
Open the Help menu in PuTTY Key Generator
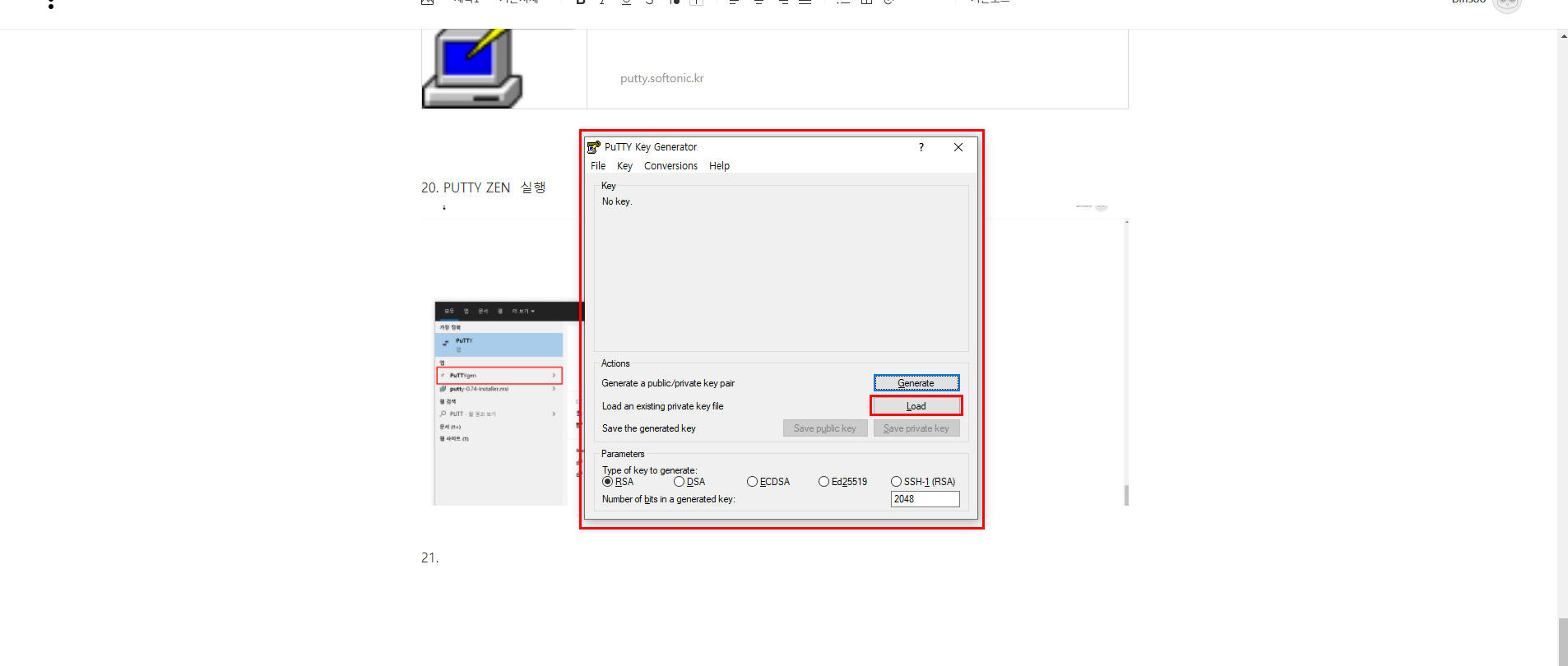pos(719,166)
